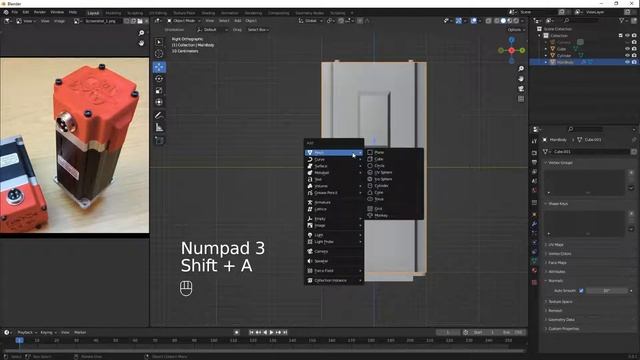Open the Modifiers wrench properties tab
The width and height of the screenshot is (640, 360).
(534, 224)
